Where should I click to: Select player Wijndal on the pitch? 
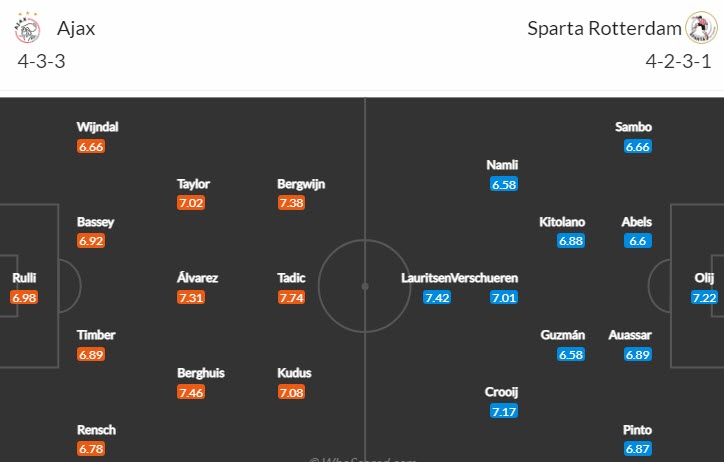point(98,127)
